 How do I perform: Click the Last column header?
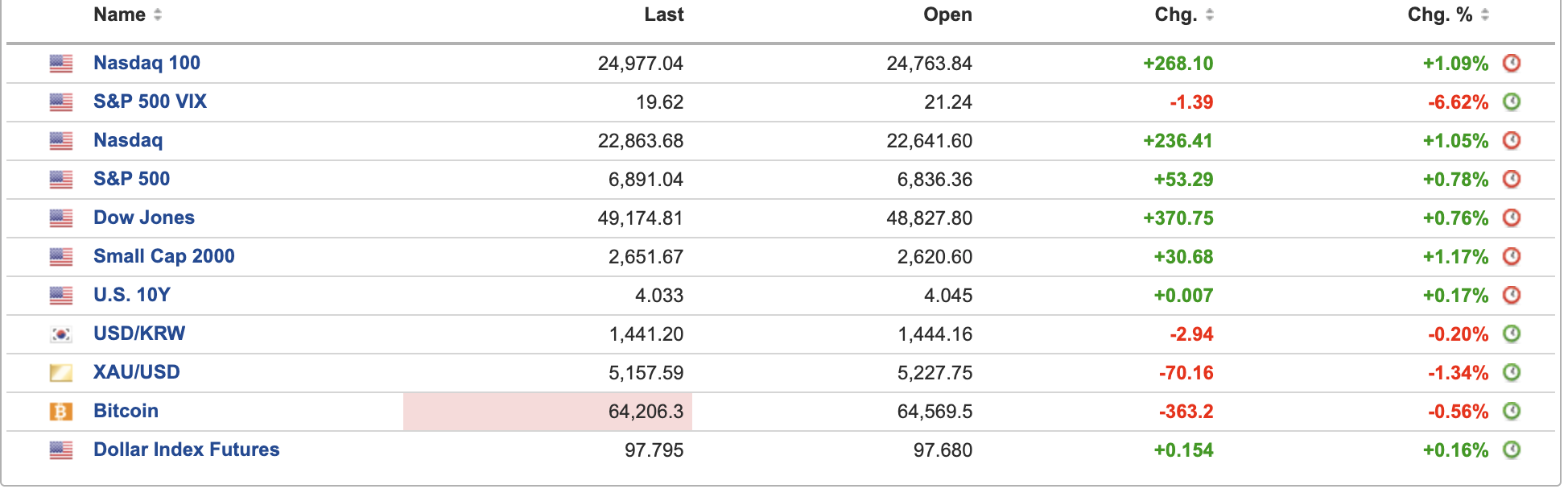663,14
